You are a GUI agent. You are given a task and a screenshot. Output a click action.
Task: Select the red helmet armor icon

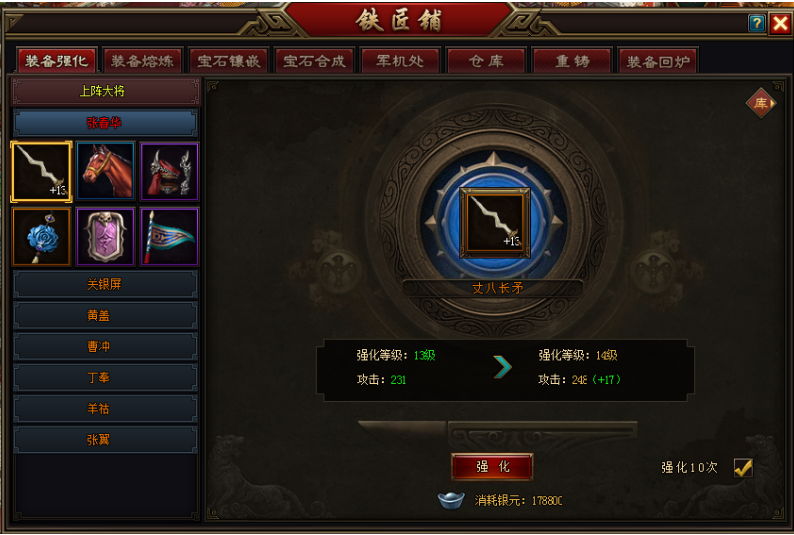(170, 171)
